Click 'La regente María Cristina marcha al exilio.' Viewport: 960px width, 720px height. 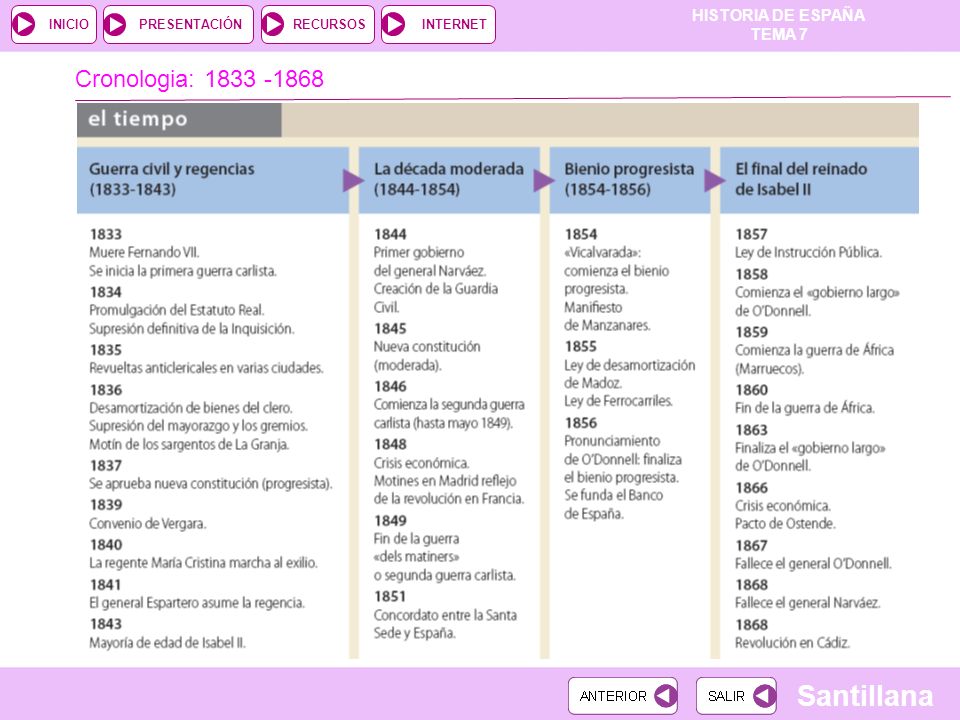[x=203, y=563]
